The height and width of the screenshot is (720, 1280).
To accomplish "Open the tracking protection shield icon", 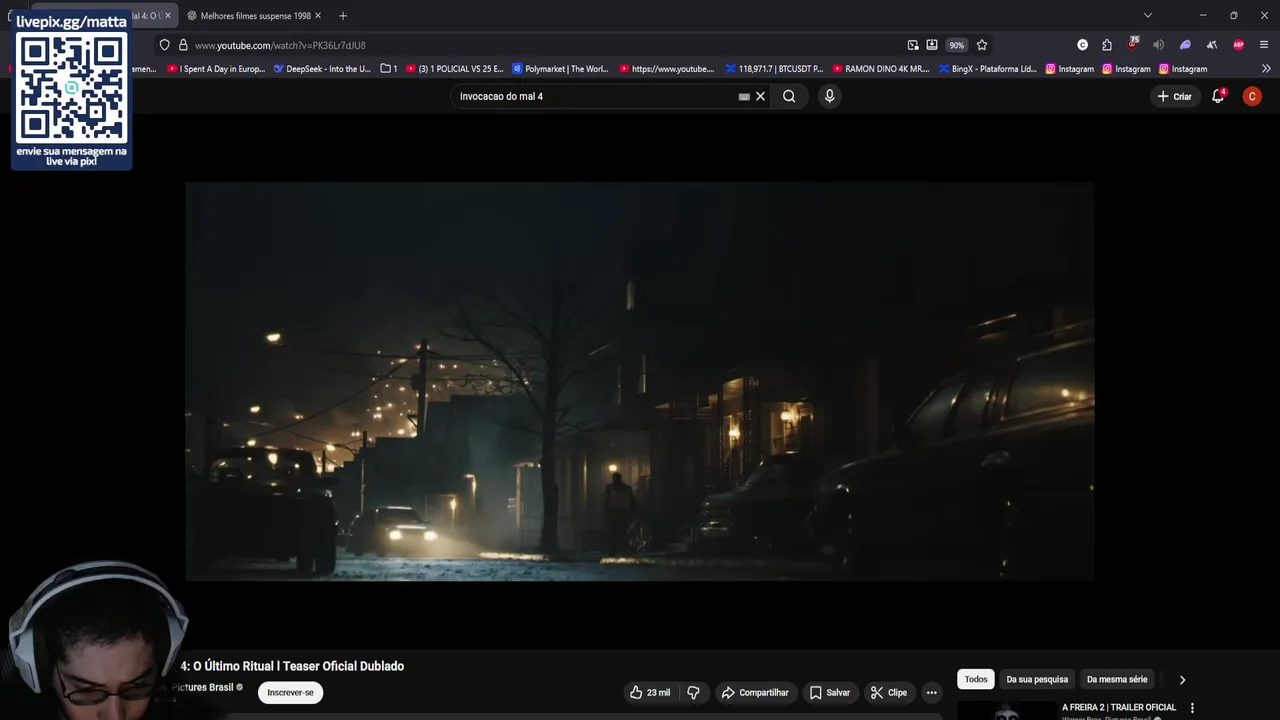I will click(164, 45).
